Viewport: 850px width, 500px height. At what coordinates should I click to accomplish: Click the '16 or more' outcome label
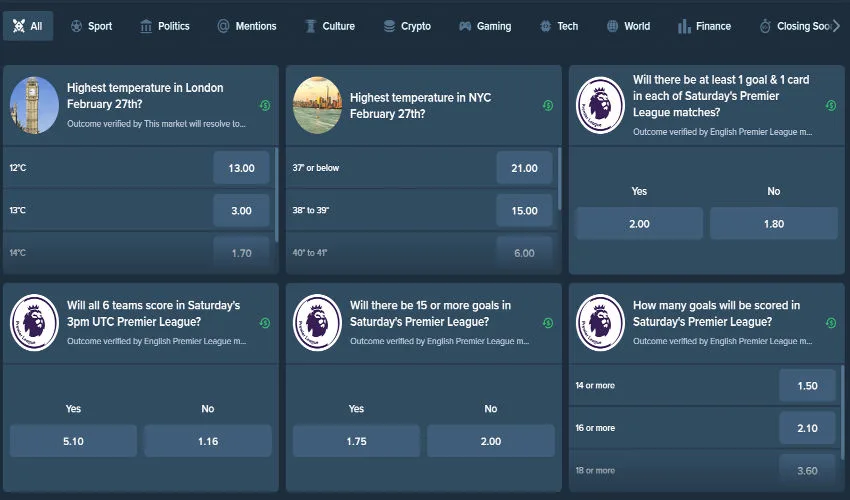click(x=595, y=428)
